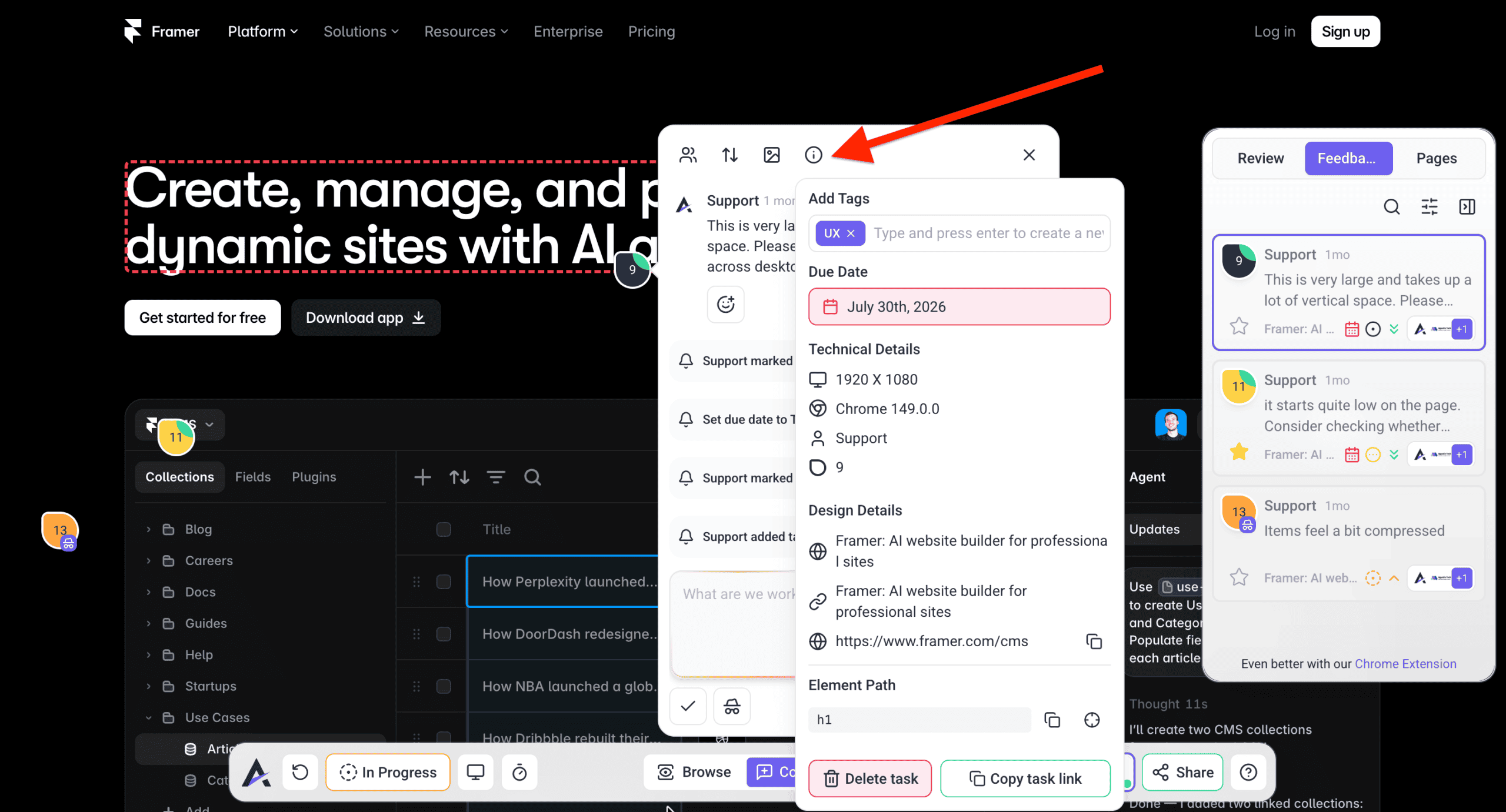Star the 'Items feel a bit compressed' card

click(x=1239, y=577)
